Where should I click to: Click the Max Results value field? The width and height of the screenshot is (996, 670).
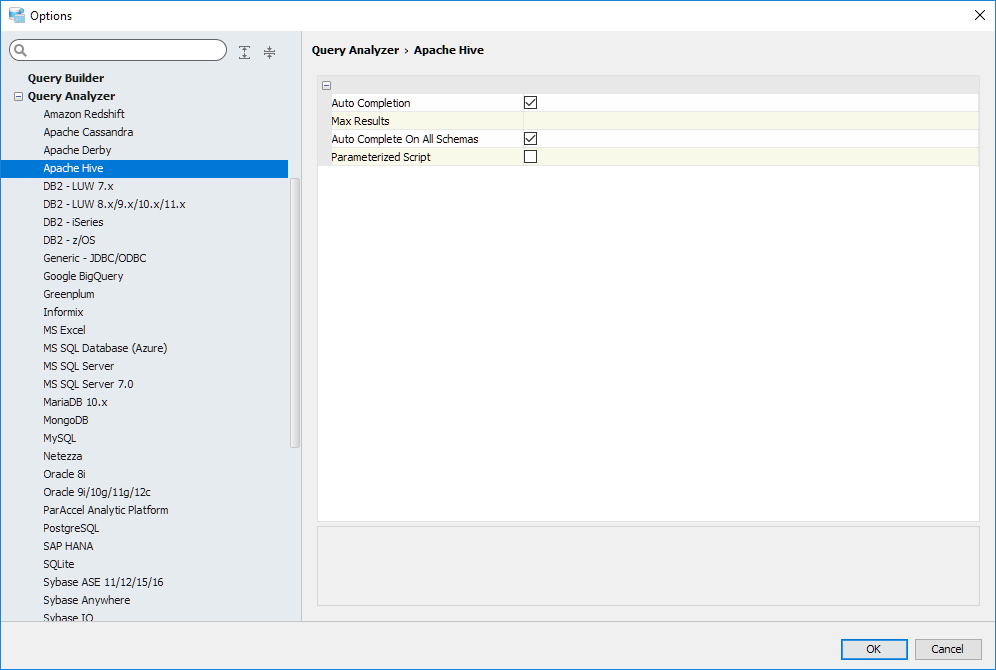(750, 121)
